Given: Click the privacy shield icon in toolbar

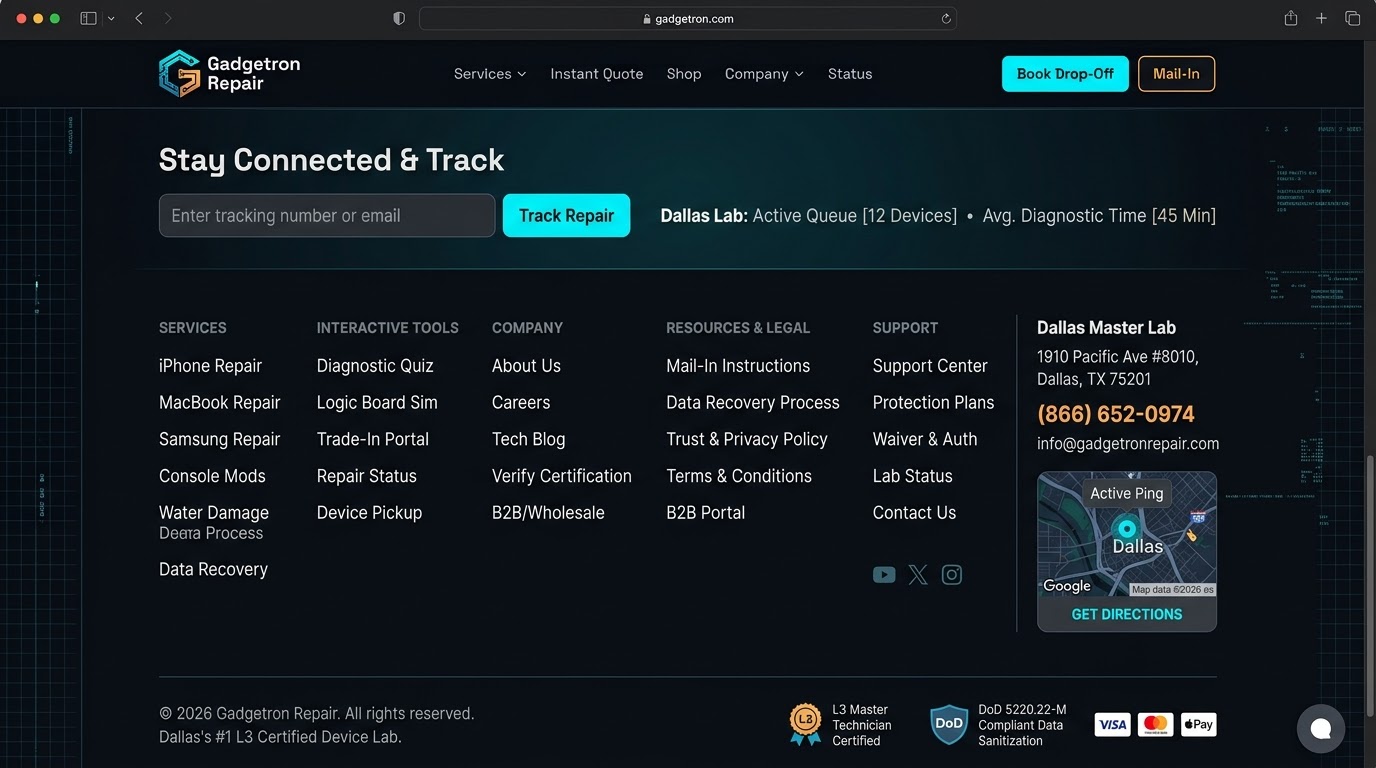Looking at the screenshot, I should click(x=399, y=19).
